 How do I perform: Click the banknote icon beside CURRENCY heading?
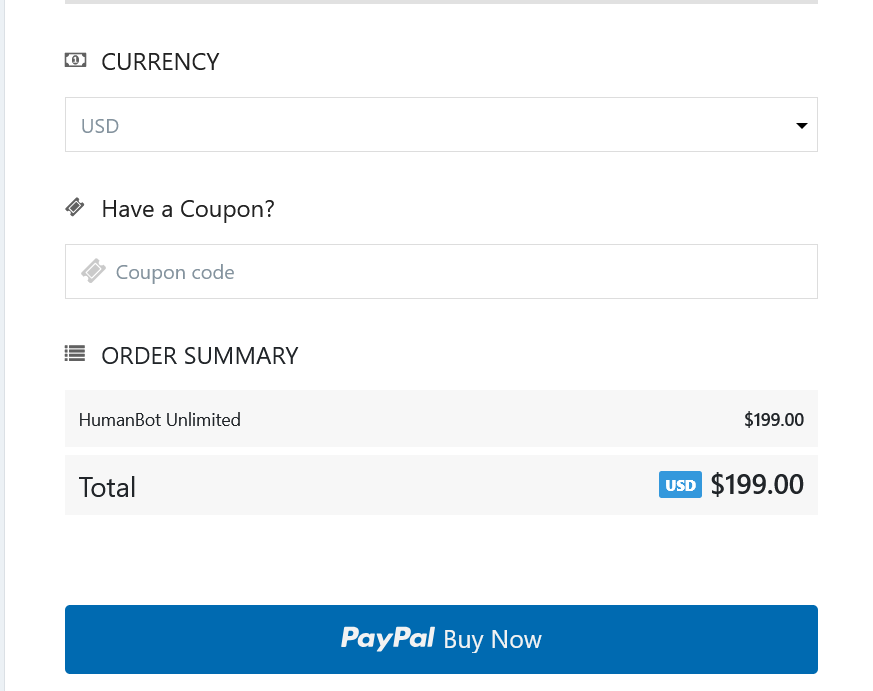point(75,61)
